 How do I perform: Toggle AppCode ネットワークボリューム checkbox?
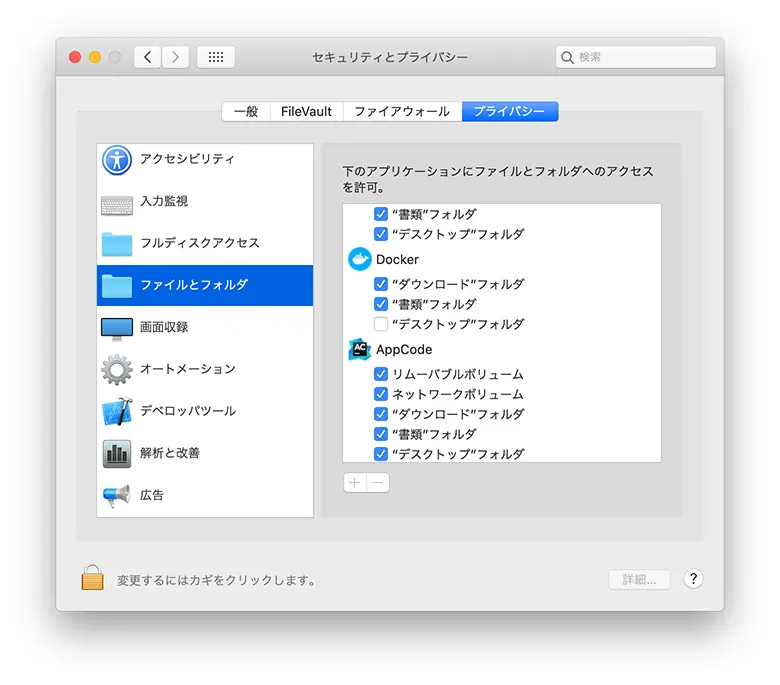[x=381, y=394]
